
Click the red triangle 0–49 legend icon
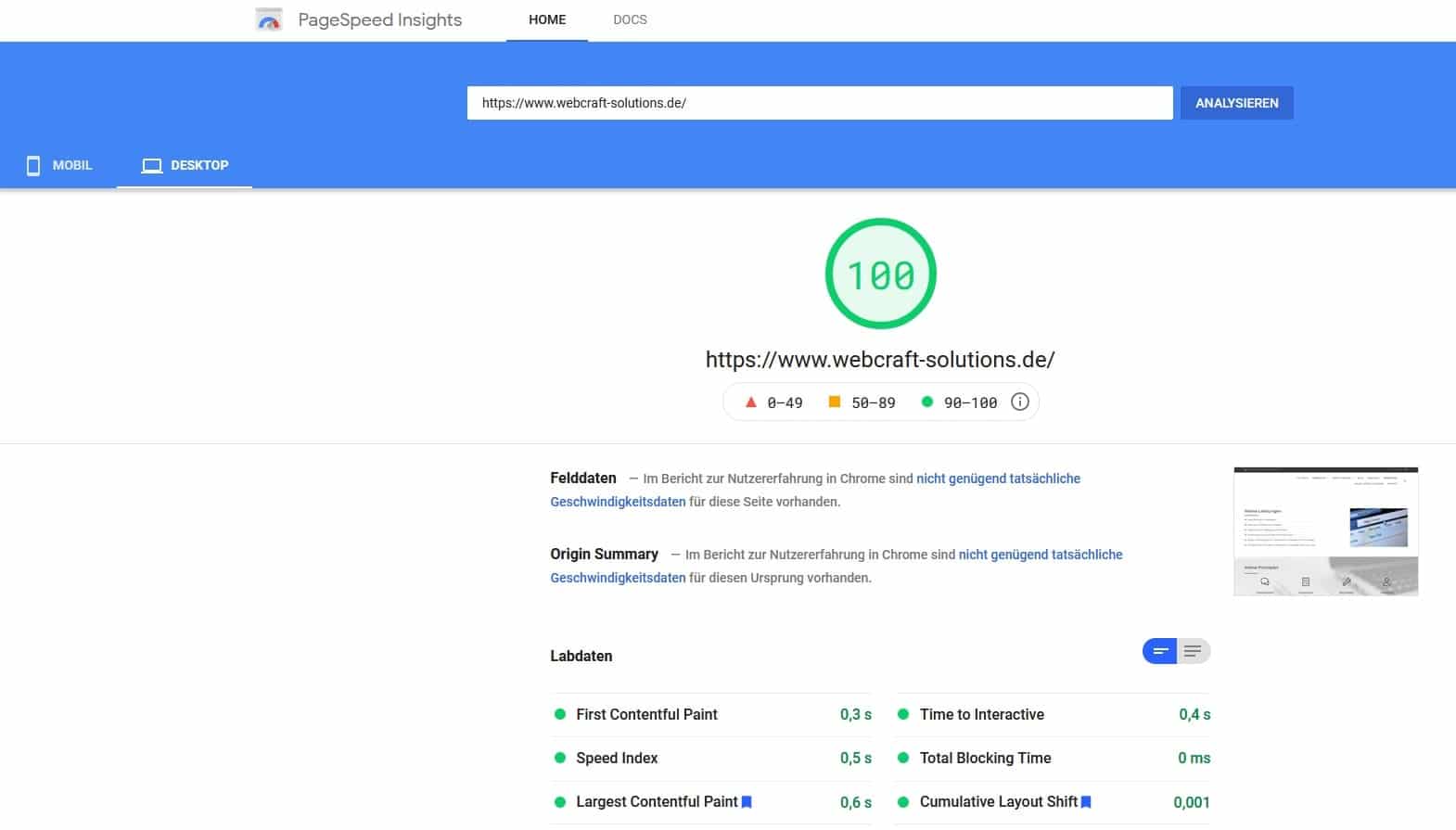point(751,402)
